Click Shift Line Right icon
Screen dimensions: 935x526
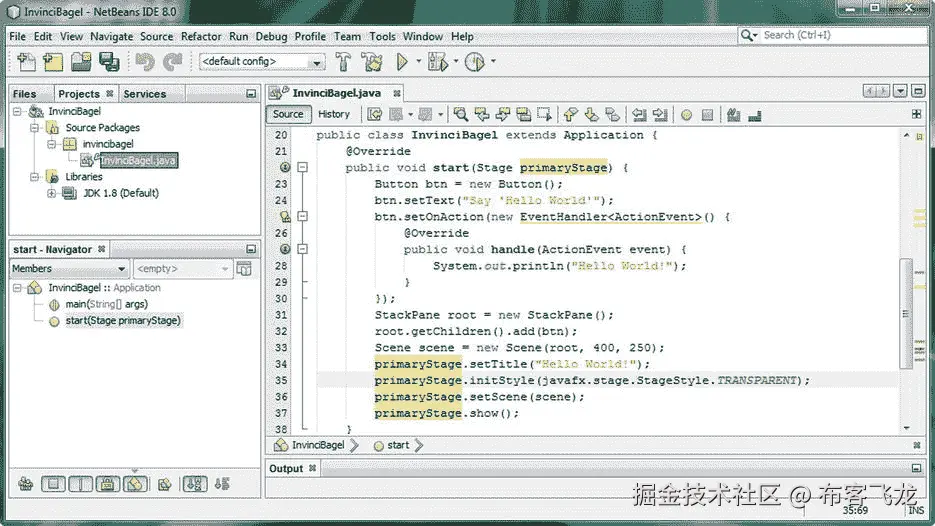click(660, 115)
